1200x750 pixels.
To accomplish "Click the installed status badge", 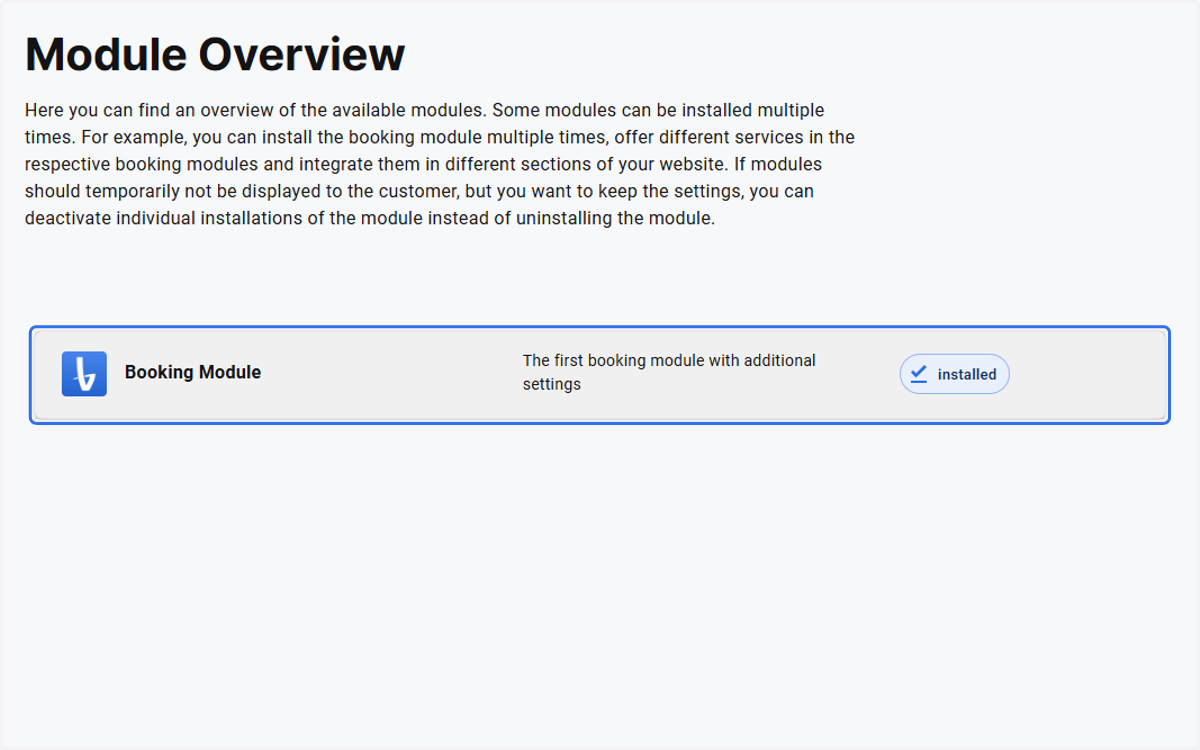I will pos(954,374).
